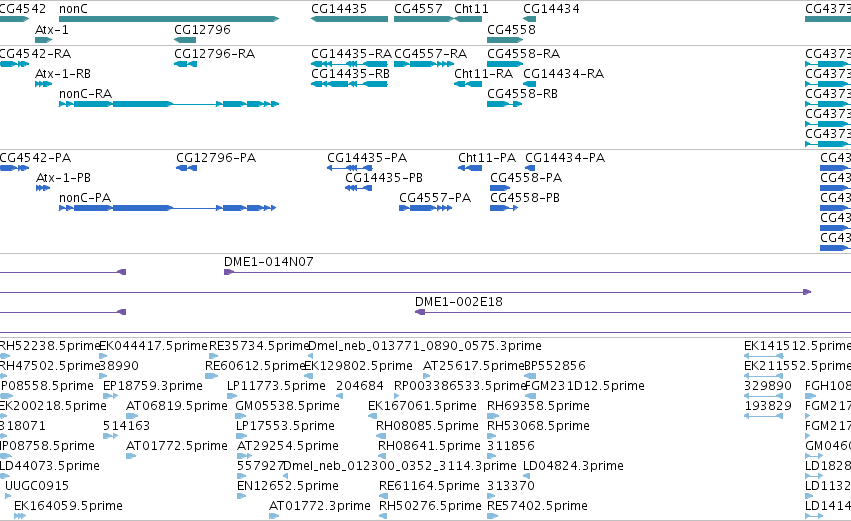Click the RH52238.5prime EST label

pos(50,346)
